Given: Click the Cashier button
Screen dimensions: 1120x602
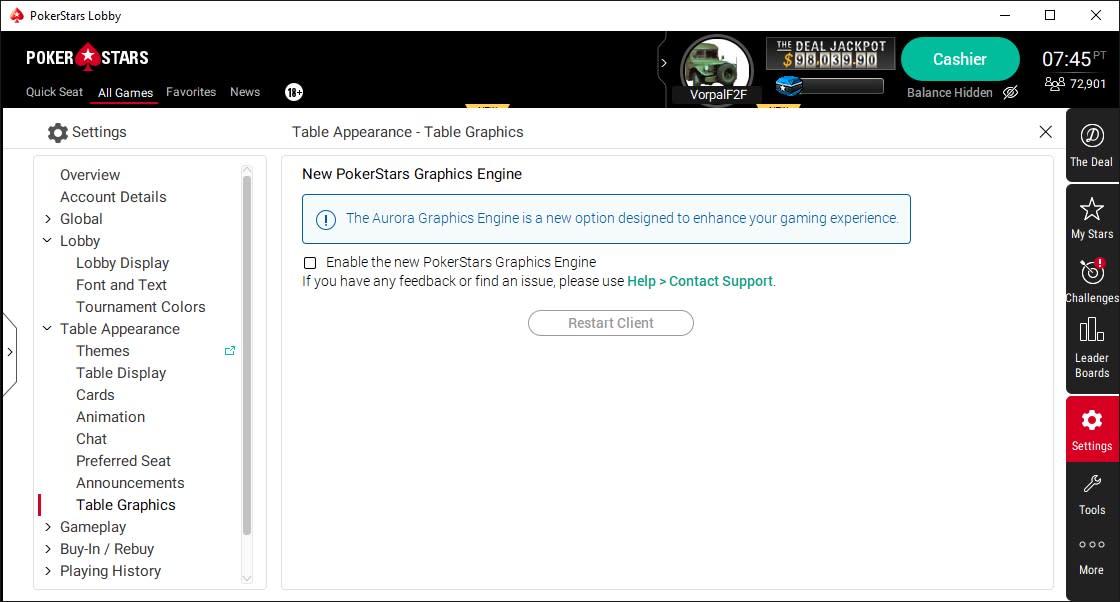Looking at the screenshot, I should point(960,59).
